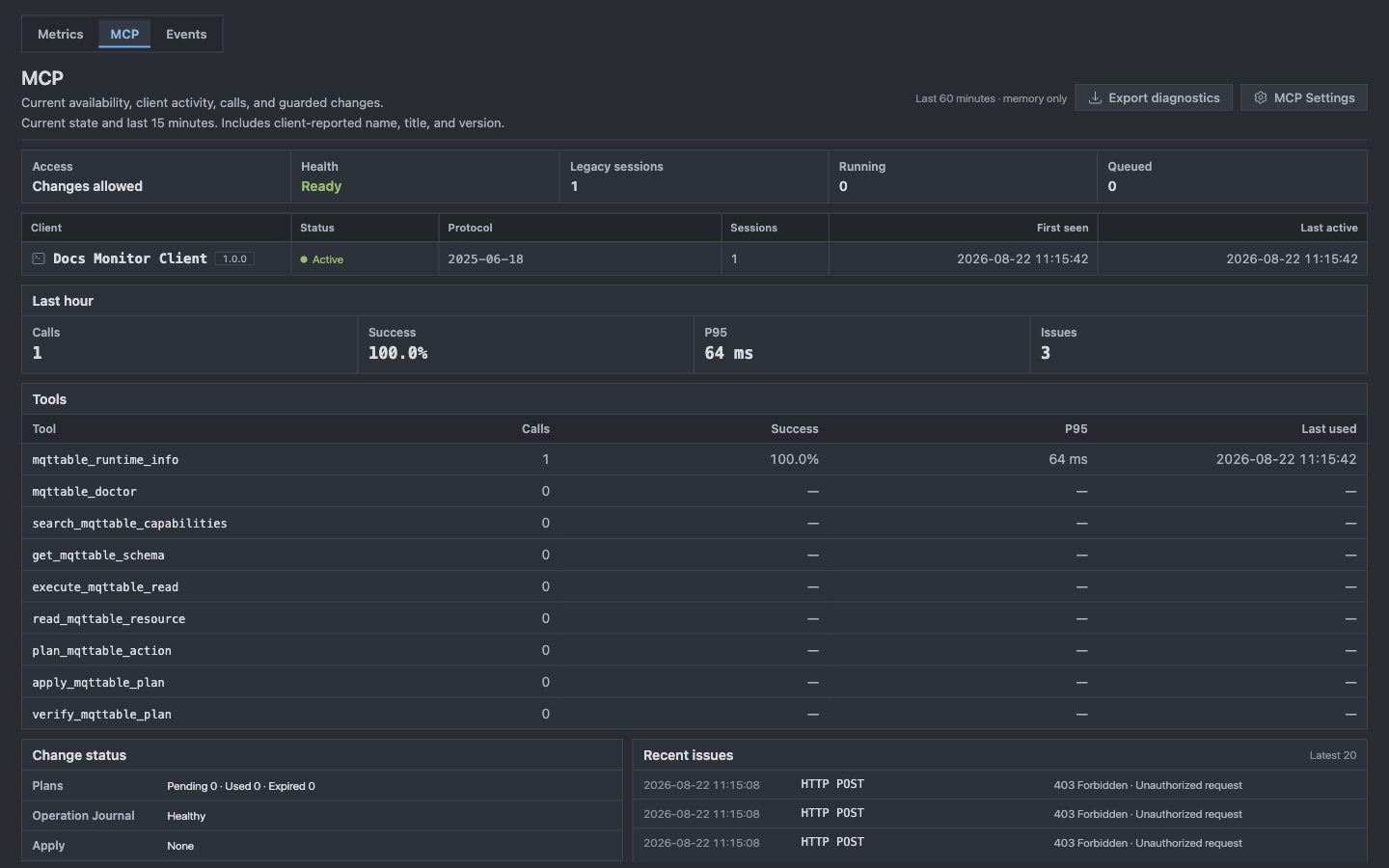Click the Change status heading
This screenshot has width=1389, height=868.
(x=79, y=755)
